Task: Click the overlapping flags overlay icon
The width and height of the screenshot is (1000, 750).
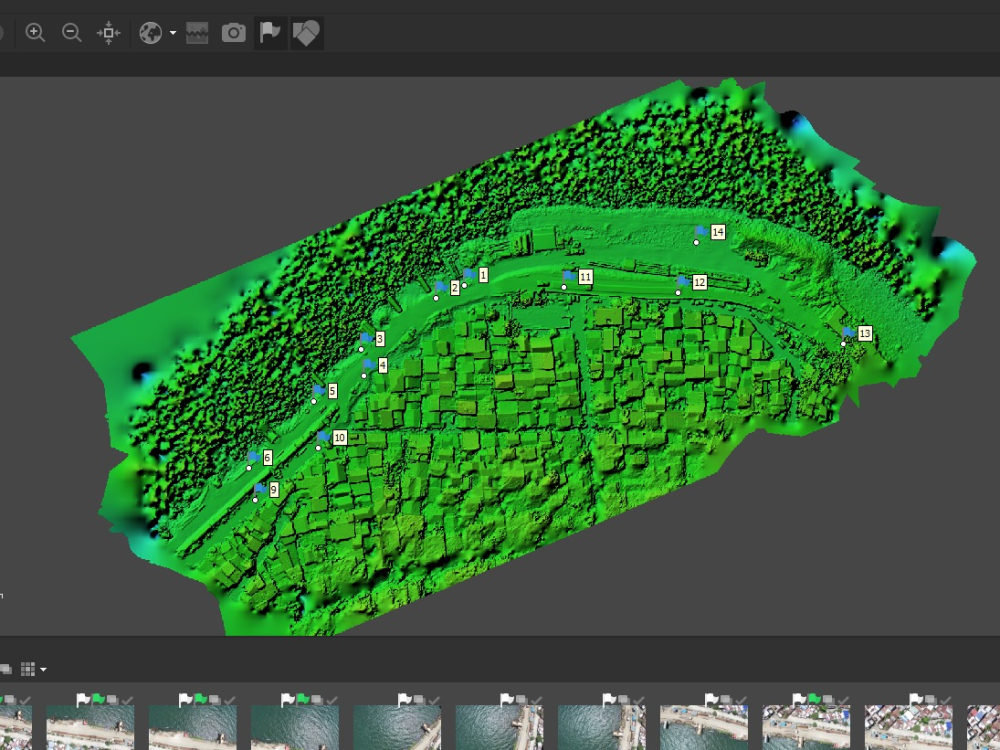Action: click(x=306, y=31)
